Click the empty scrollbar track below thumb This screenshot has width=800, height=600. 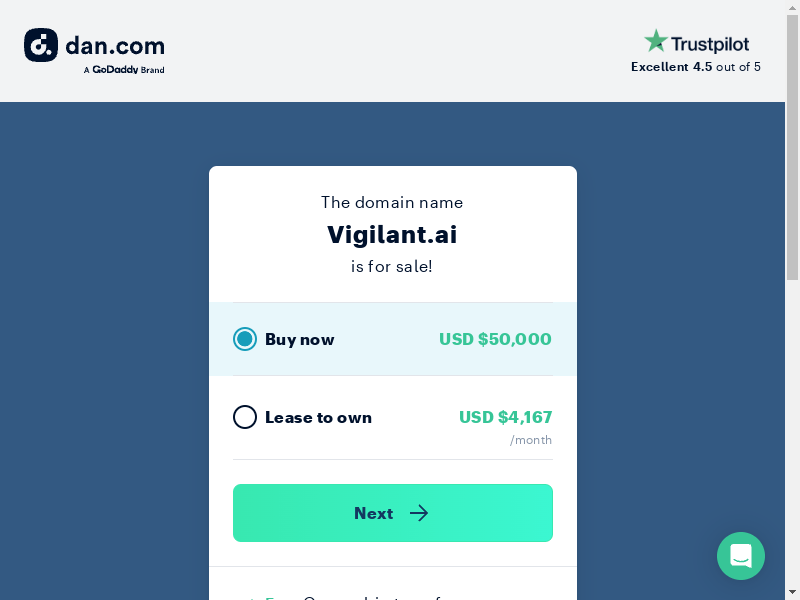point(792,433)
